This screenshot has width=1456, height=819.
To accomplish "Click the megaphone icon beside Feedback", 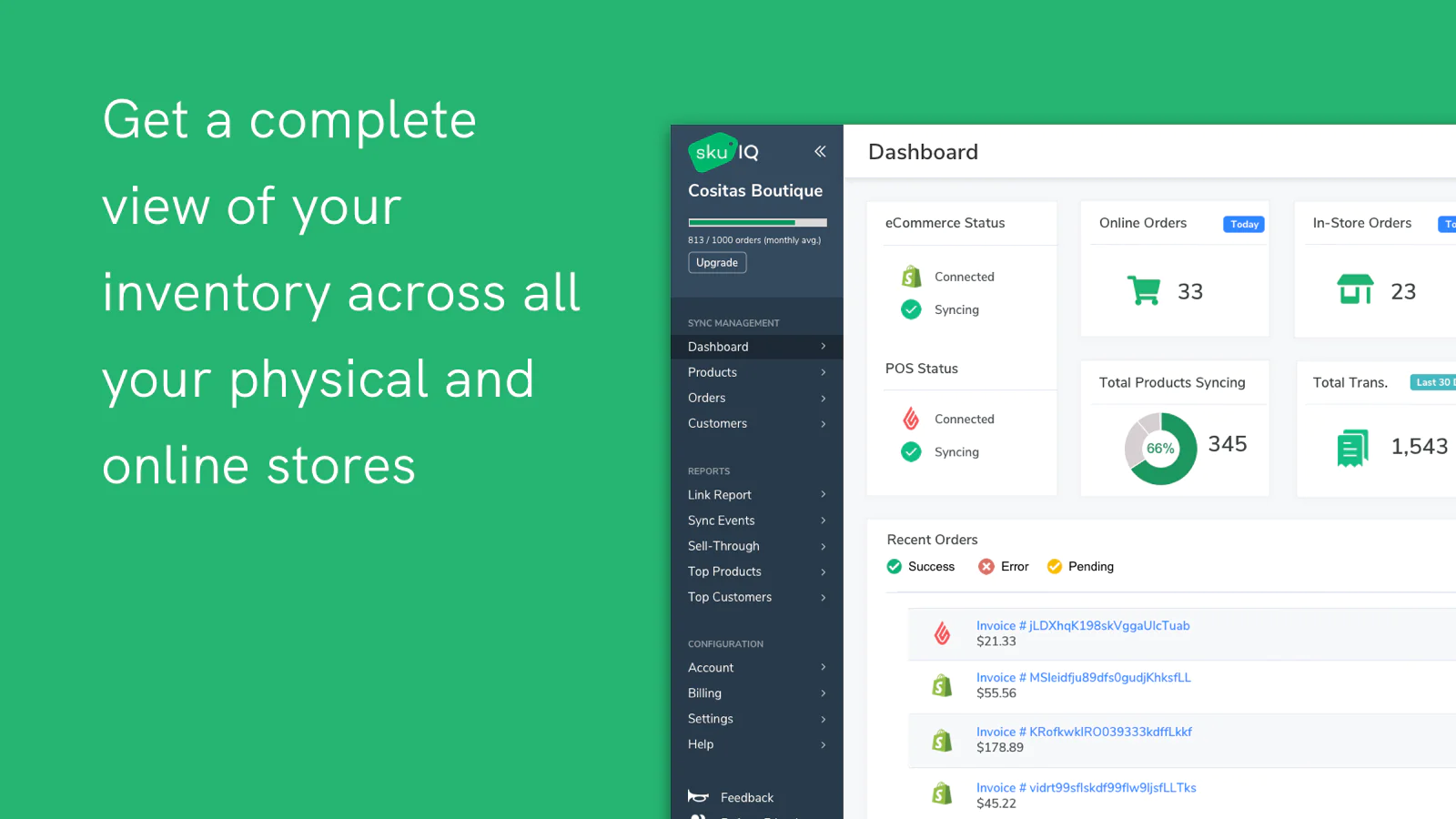I will [x=698, y=797].
